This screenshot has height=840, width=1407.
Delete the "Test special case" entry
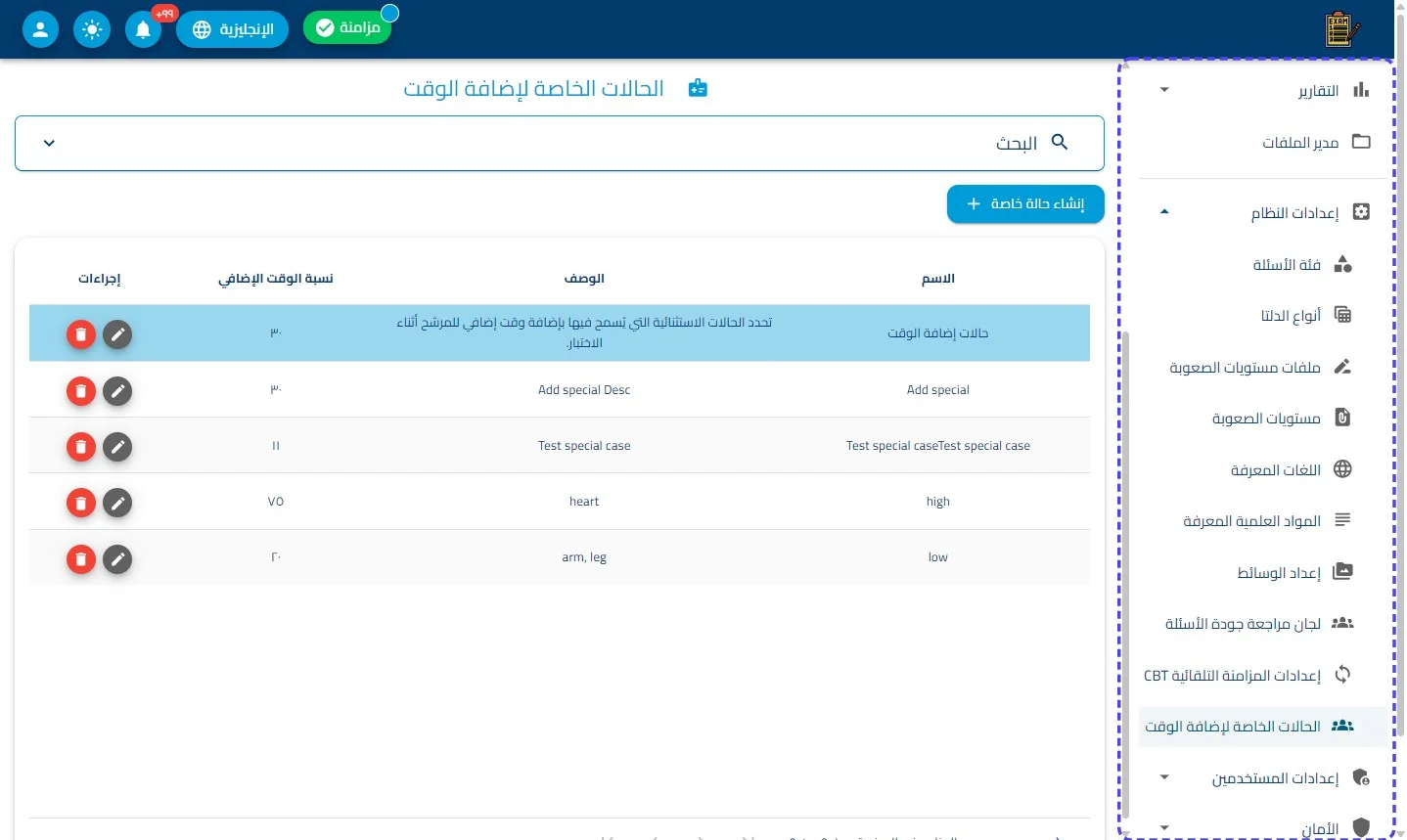click(81, 447)
